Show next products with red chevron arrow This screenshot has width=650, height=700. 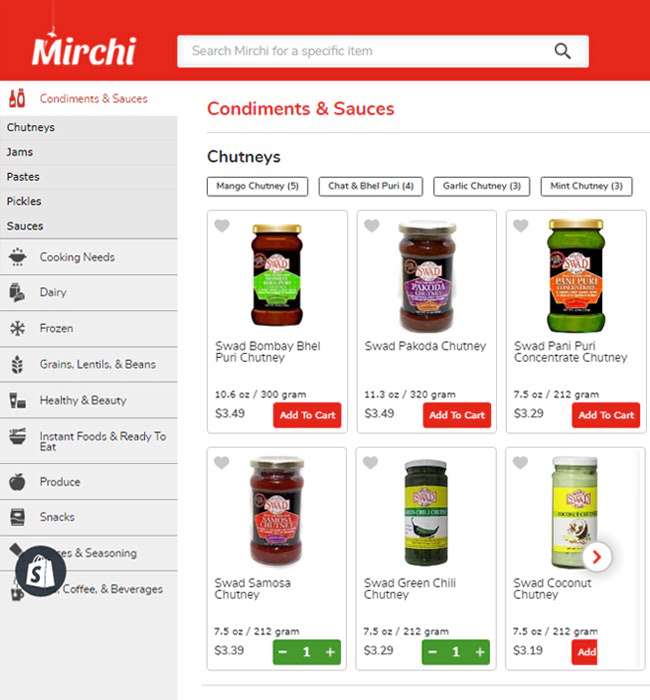point(597,556)
